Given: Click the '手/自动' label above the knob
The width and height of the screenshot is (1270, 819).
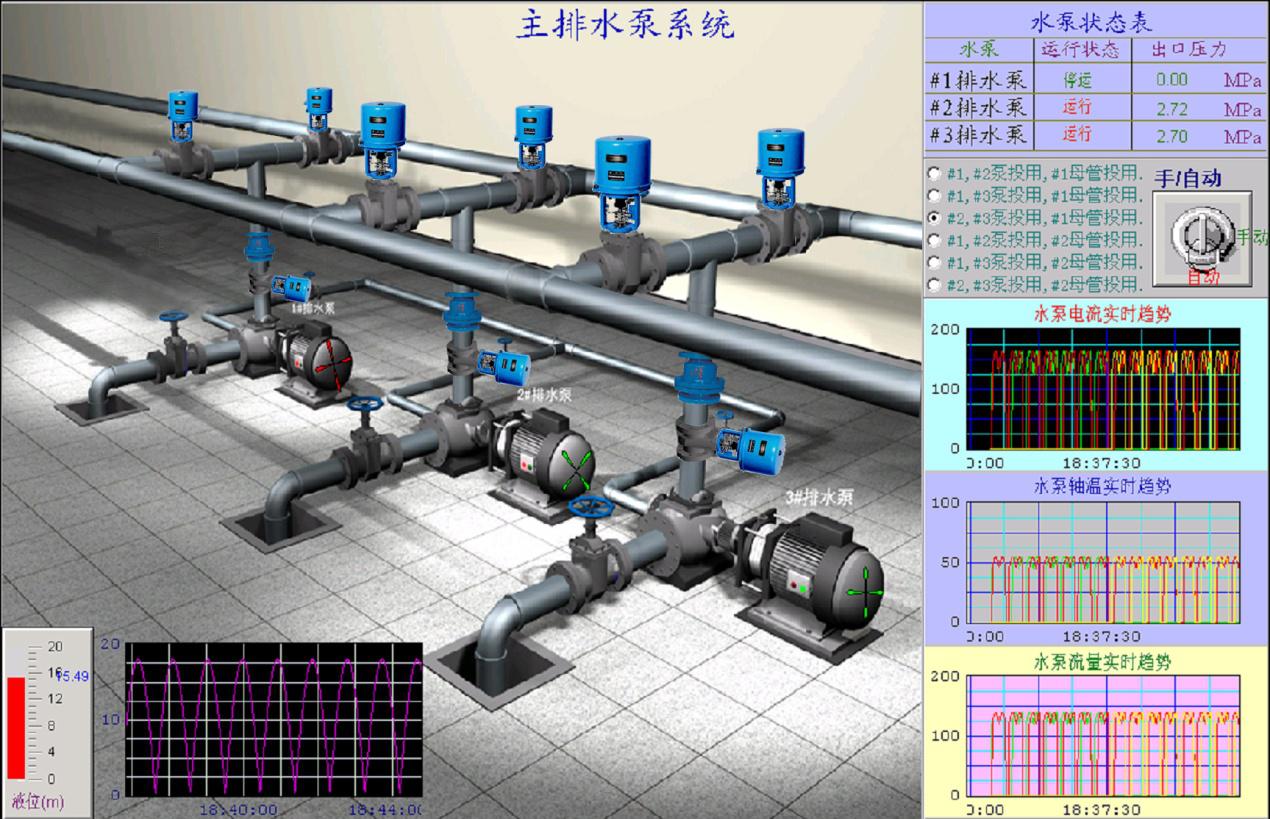Looking at the screenshot, I should click(1189, 179).
